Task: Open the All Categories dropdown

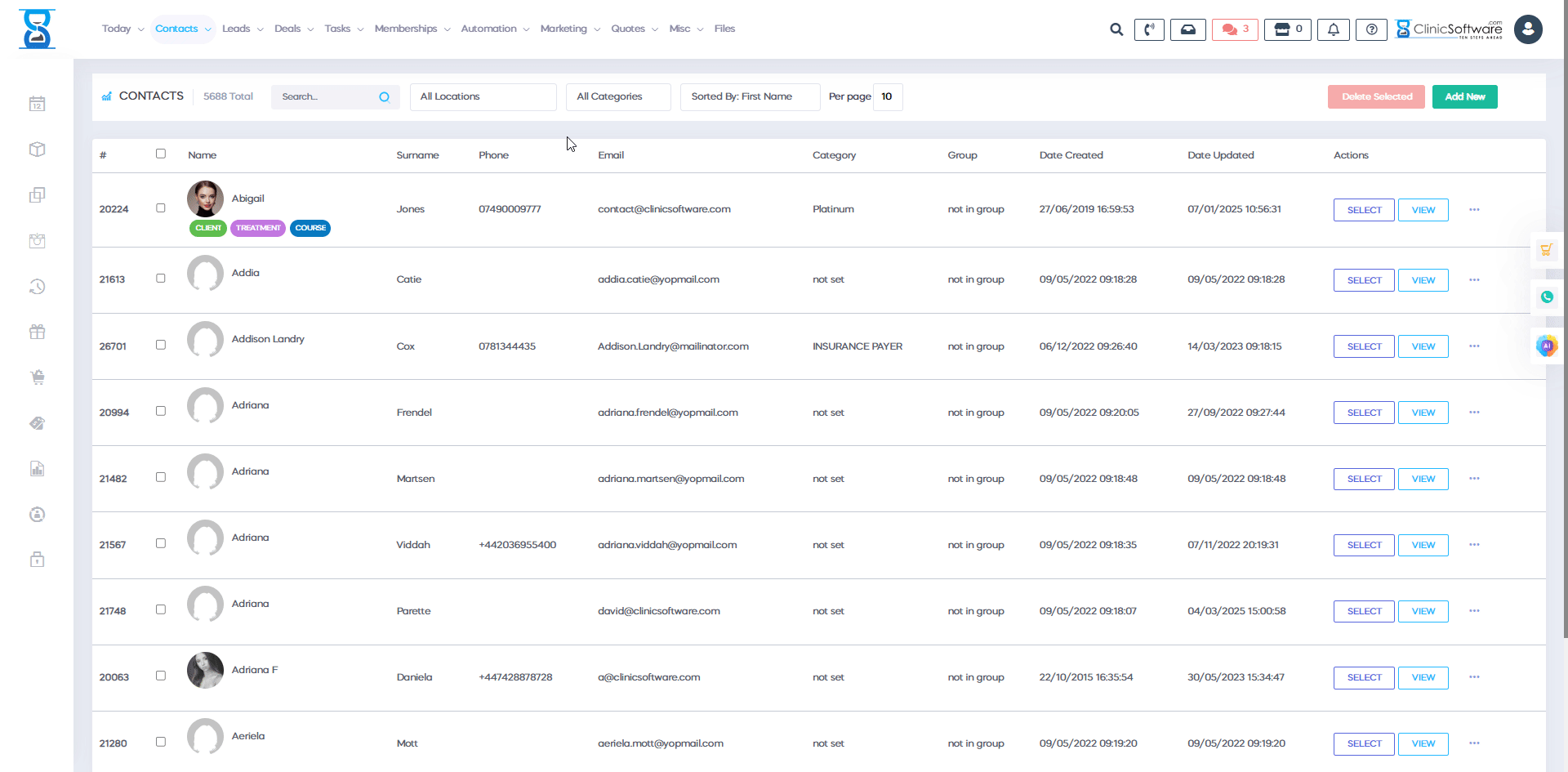Action: click(617, 96)
